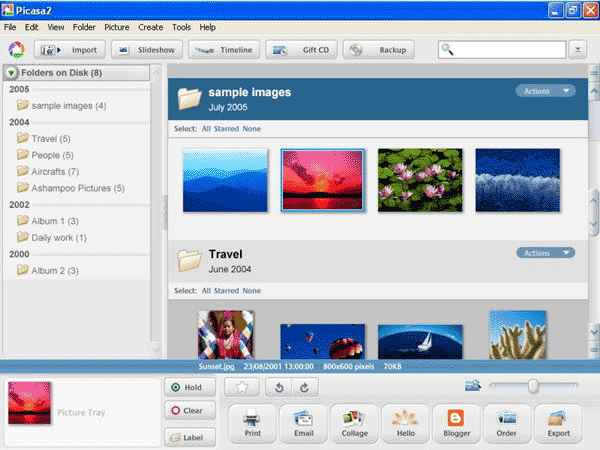Adjust the thumbnail size slider

tap(533, 386)
